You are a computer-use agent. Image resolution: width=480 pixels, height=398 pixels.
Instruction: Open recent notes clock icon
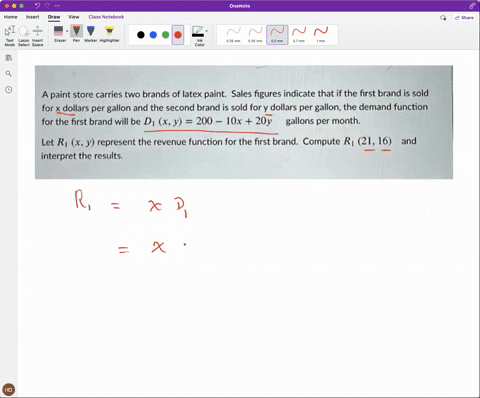[x=9, y=90]
